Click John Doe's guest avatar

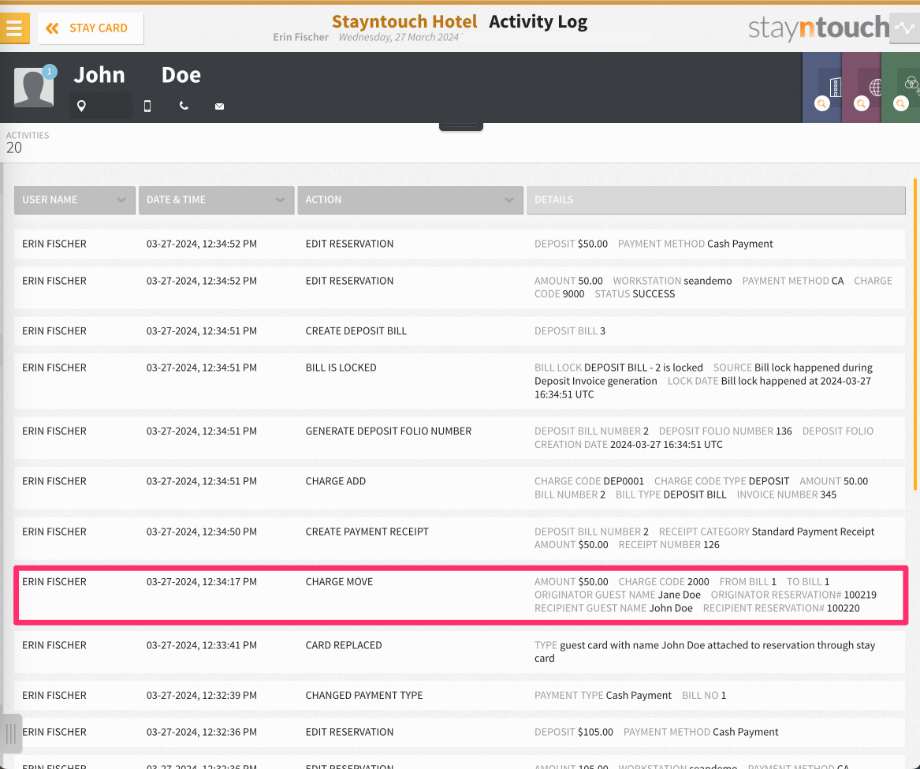(34, 86)
